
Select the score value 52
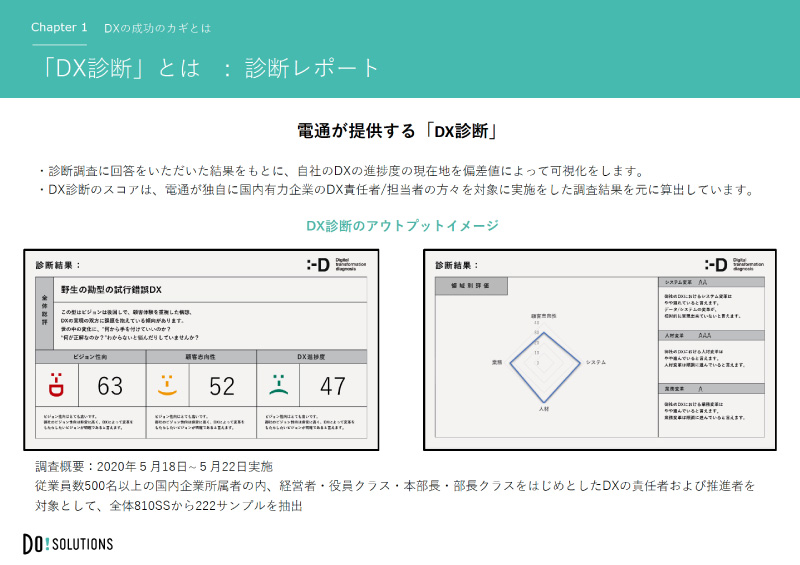coord(222,386)
